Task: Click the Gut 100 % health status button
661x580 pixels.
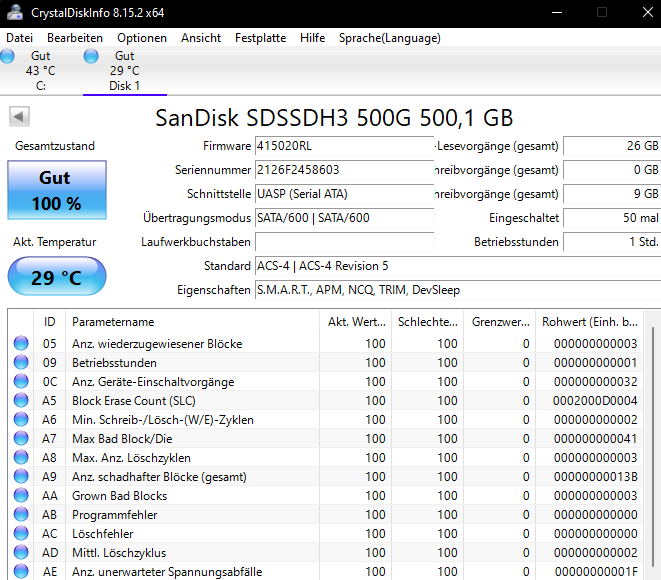Action: pos(57,190)
